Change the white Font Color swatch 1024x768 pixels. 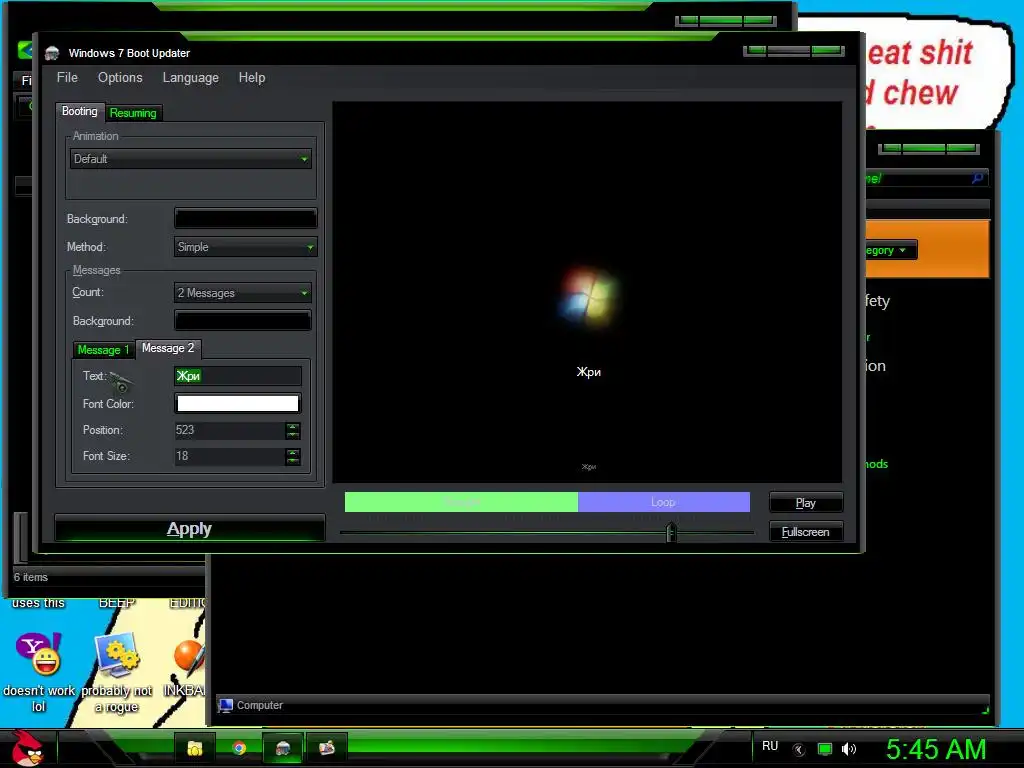[238, 404]
